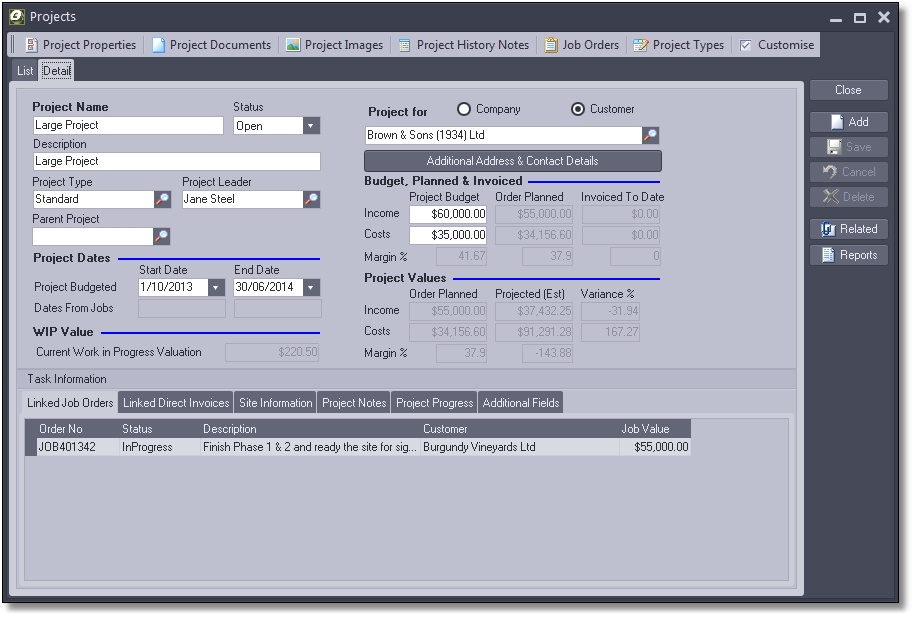
Task: Open Project Images from the toolbar
Action: [334, 45]
